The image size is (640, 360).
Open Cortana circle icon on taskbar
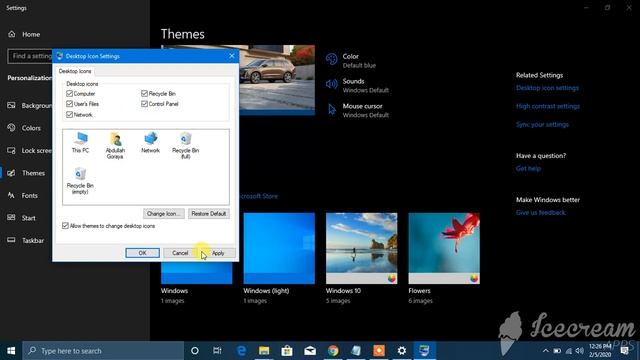(x=195, y=351)
